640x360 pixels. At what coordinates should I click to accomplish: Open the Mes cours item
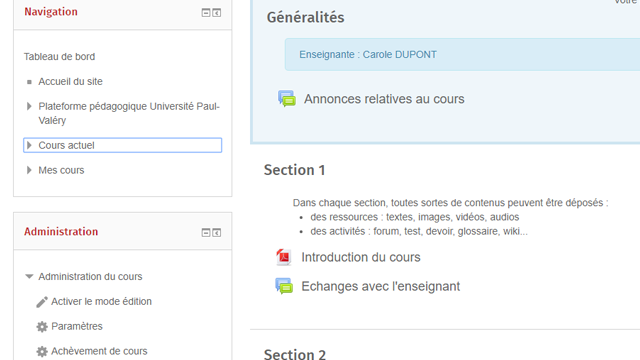click(61, 170)
